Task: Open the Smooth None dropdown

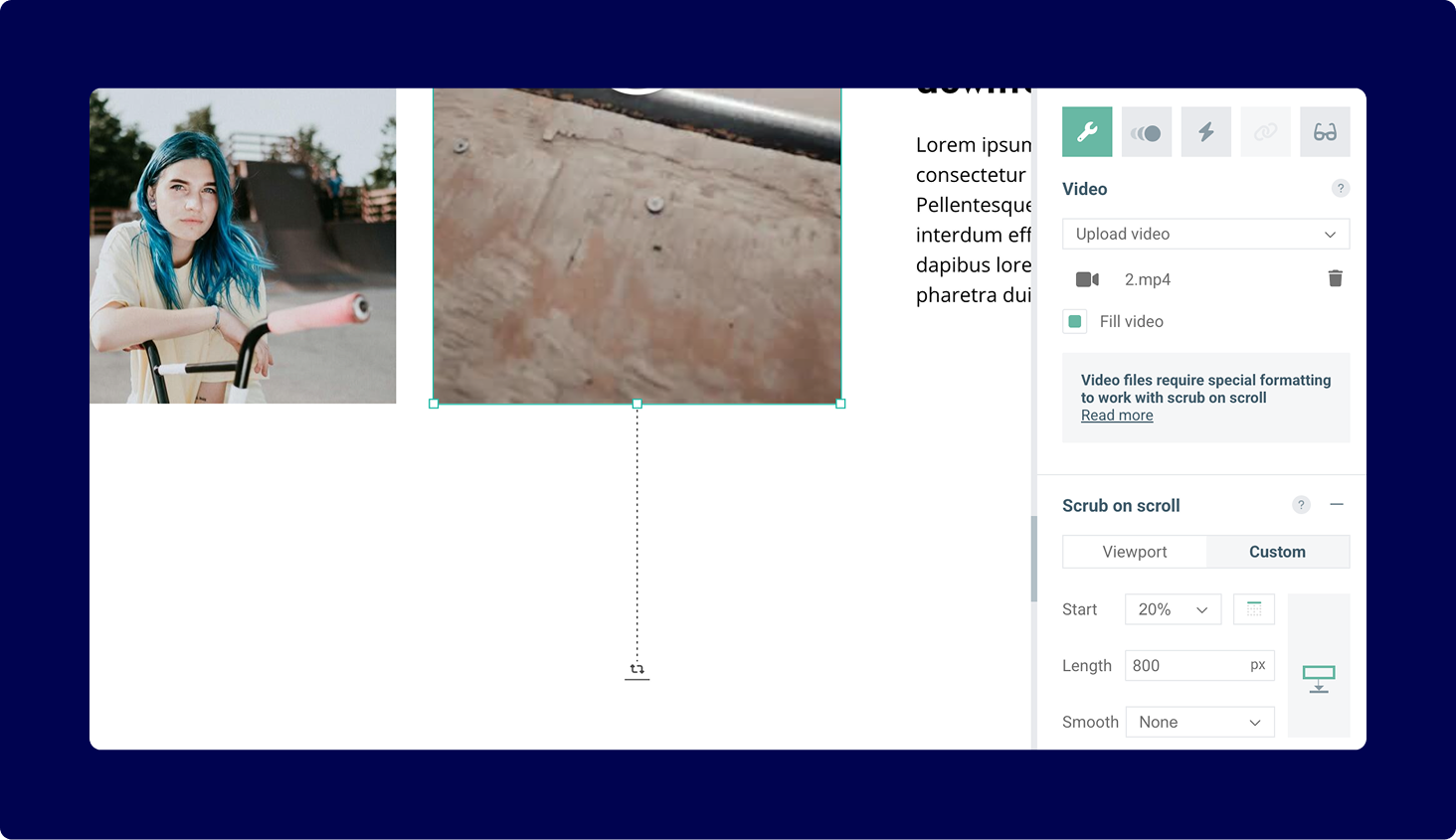Action: point(1200,722)
